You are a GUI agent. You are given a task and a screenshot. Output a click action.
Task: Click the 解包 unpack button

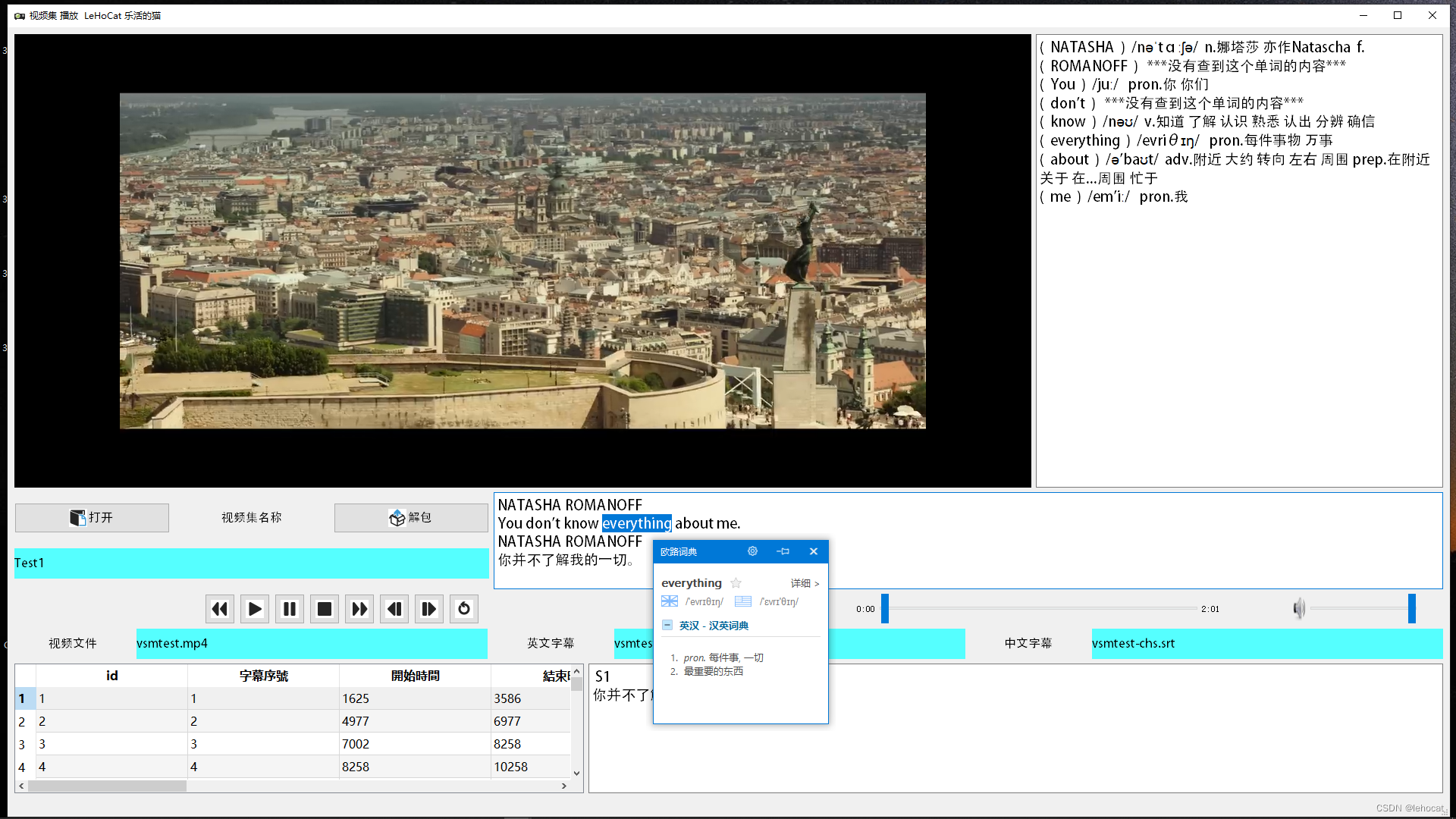coord(411,518)
